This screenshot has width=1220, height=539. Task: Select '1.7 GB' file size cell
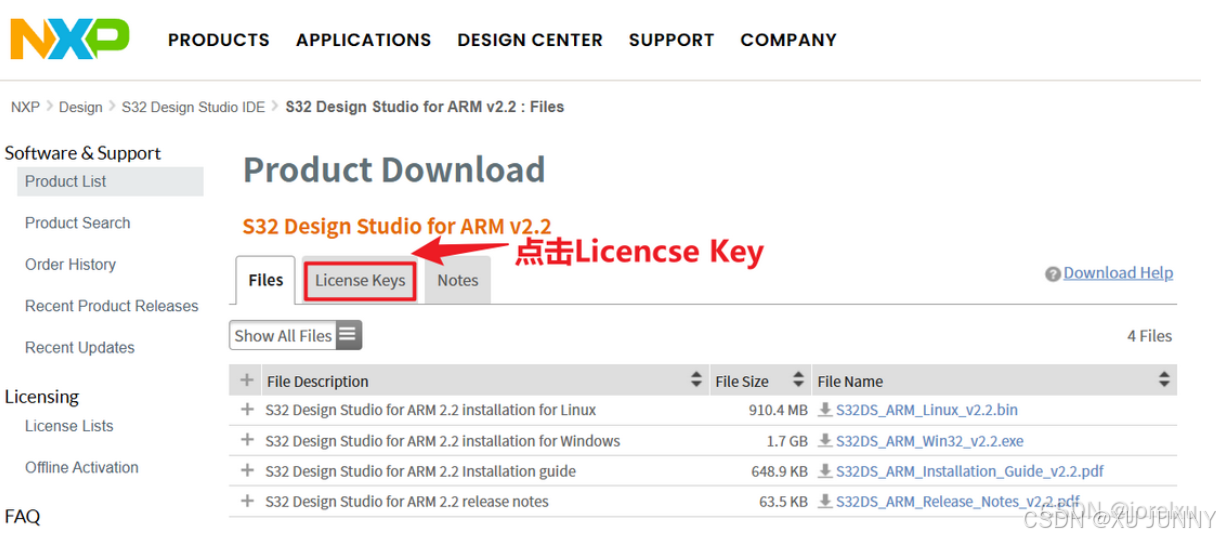pos(787,441)
